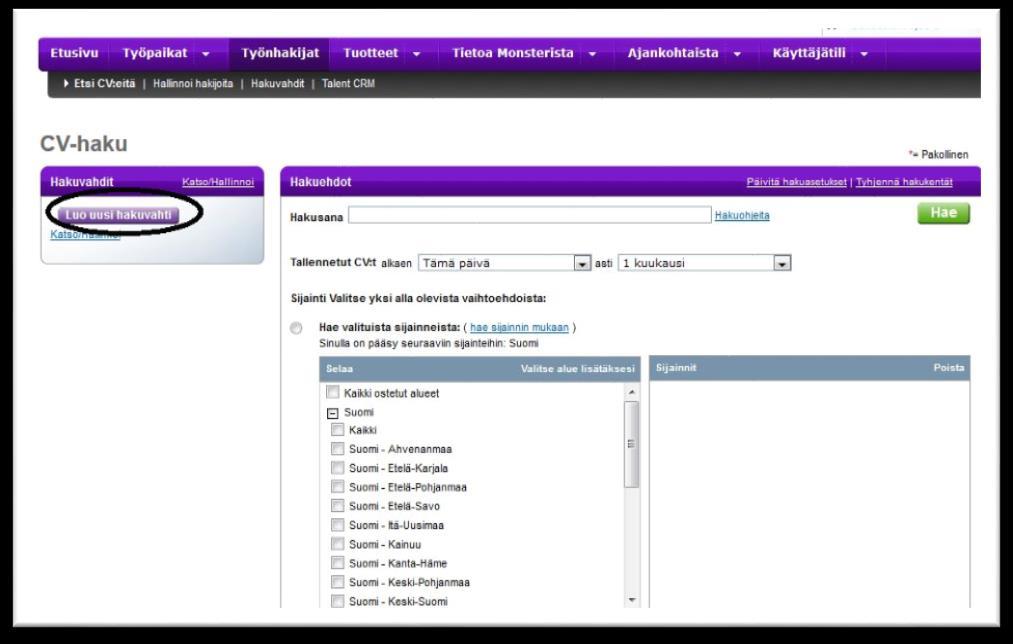Open Talent CRM submenu link
Image resolution: width=1013 pixels, height=644 pixels.
(x=348, y=83)
